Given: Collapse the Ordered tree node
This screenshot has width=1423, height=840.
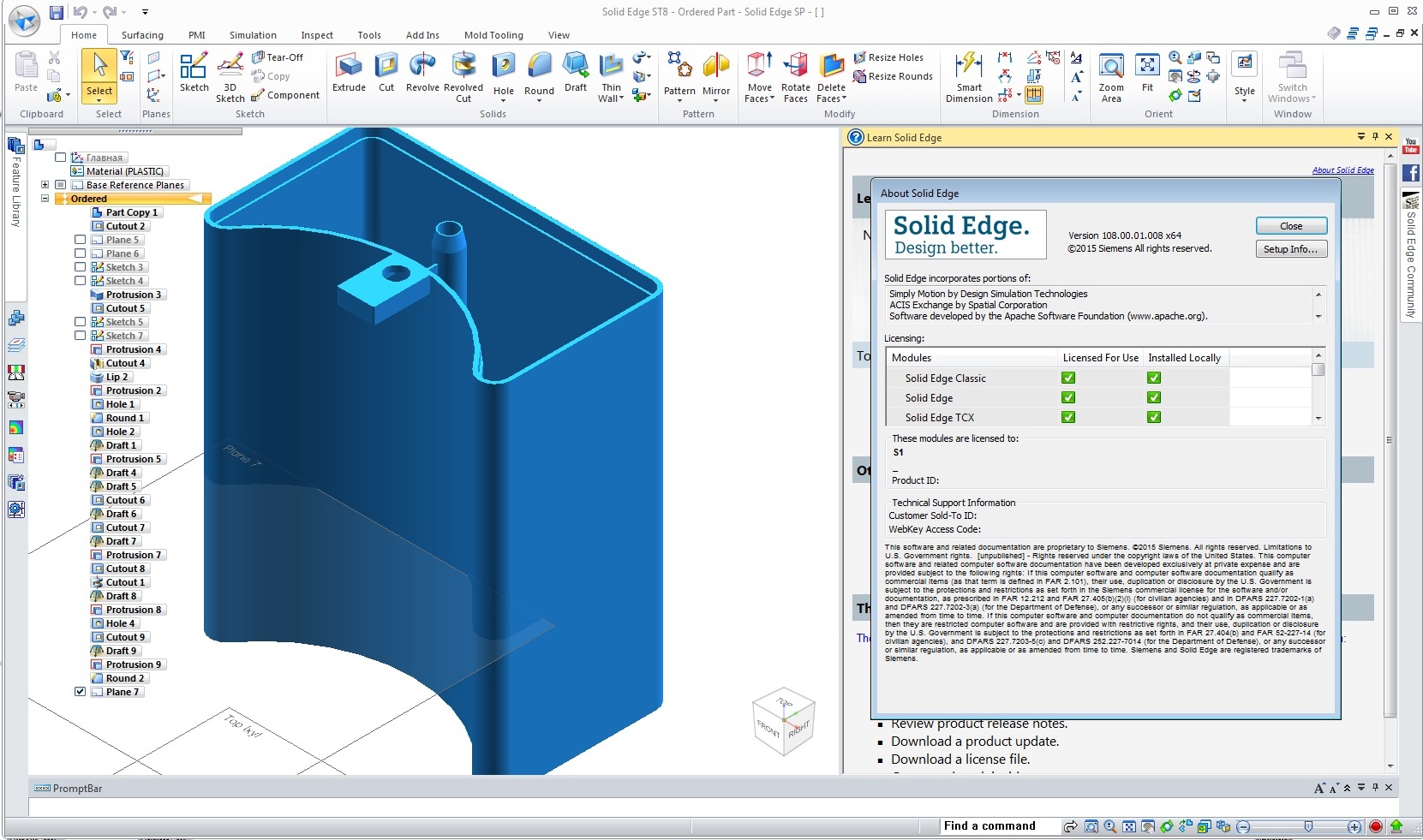Looking at the screenshot, I should (45, 199).
